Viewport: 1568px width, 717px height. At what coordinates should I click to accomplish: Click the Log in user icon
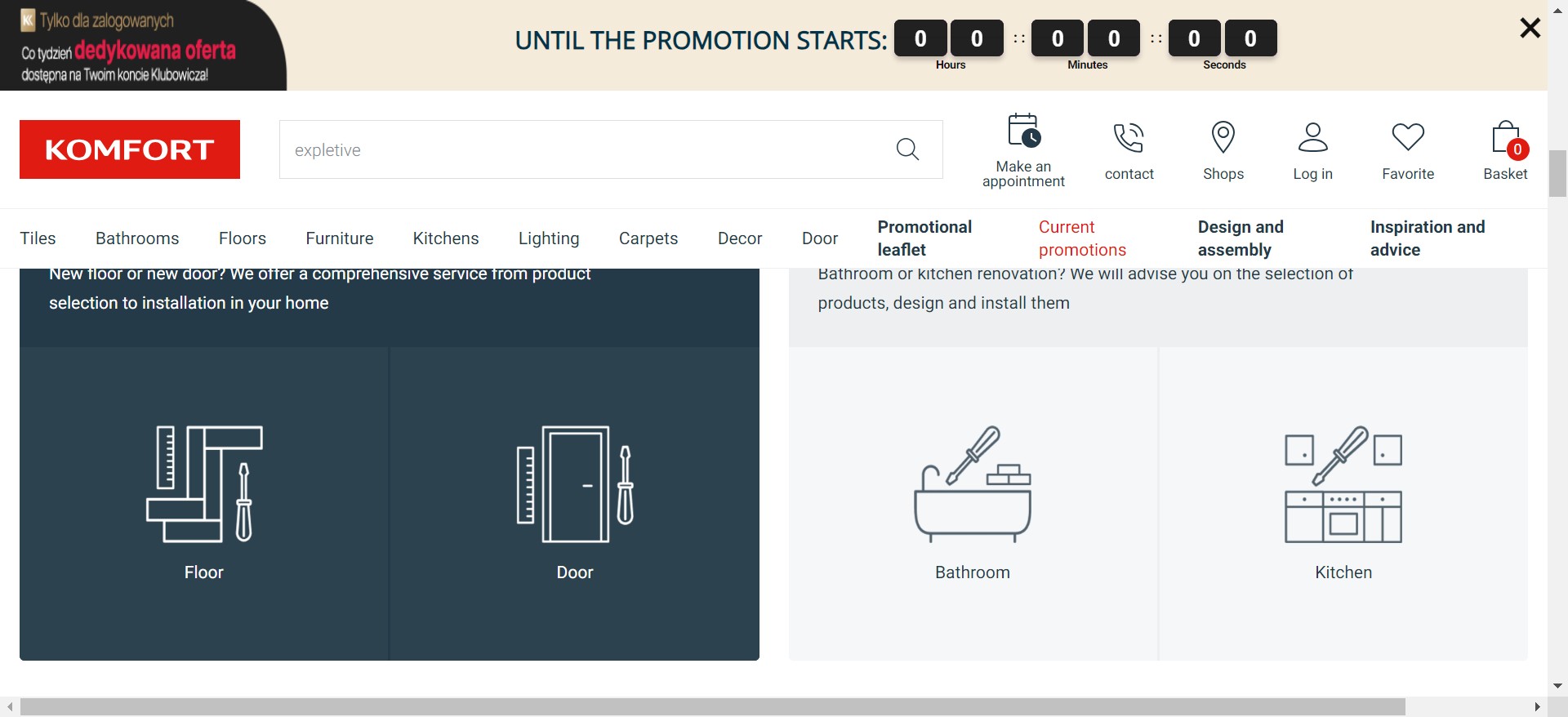coord(1312,137)
